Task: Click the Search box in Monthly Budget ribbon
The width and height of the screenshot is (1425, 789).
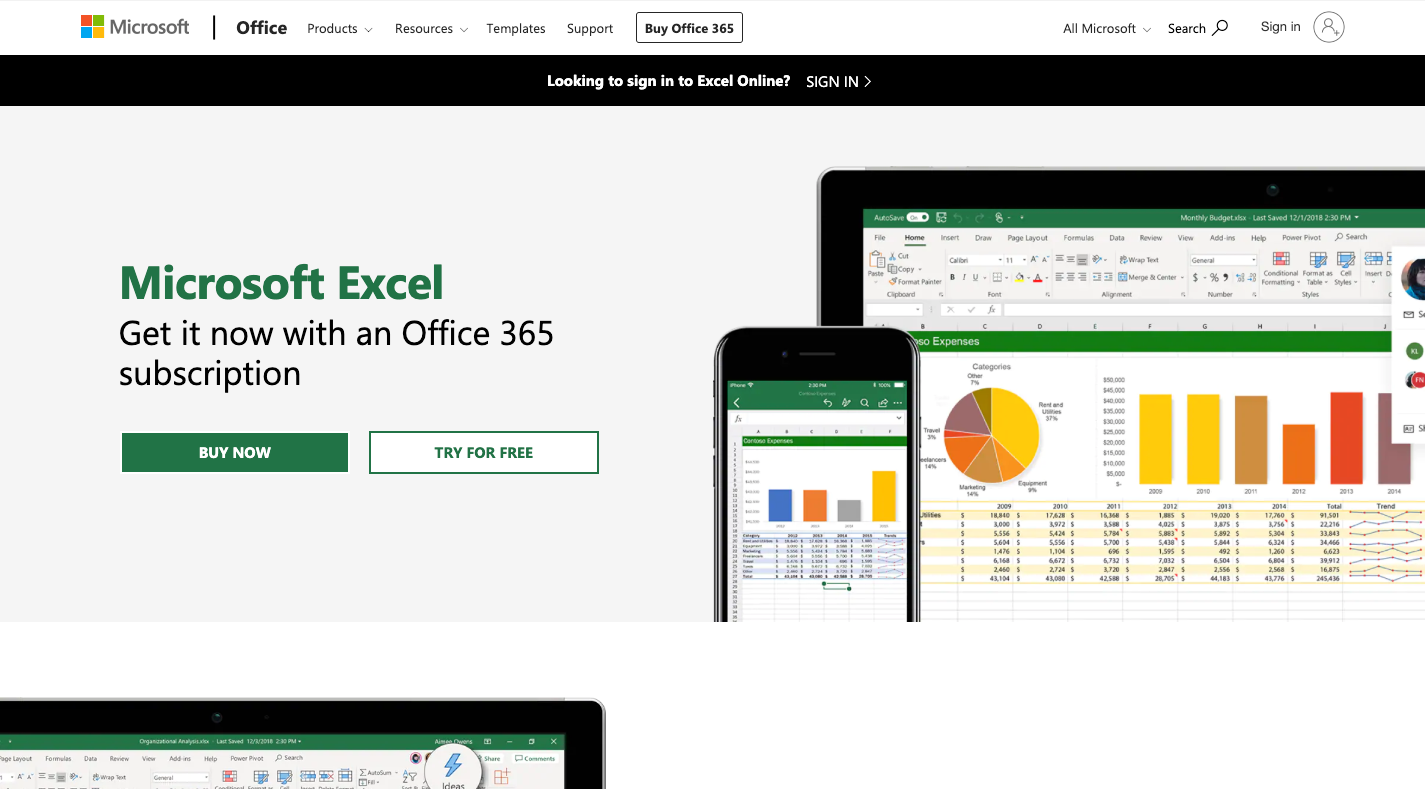Action: click(1351, 238)
